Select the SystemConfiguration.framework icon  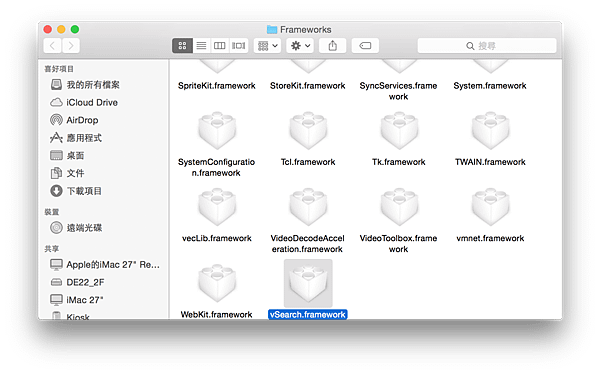coord(217,131)
